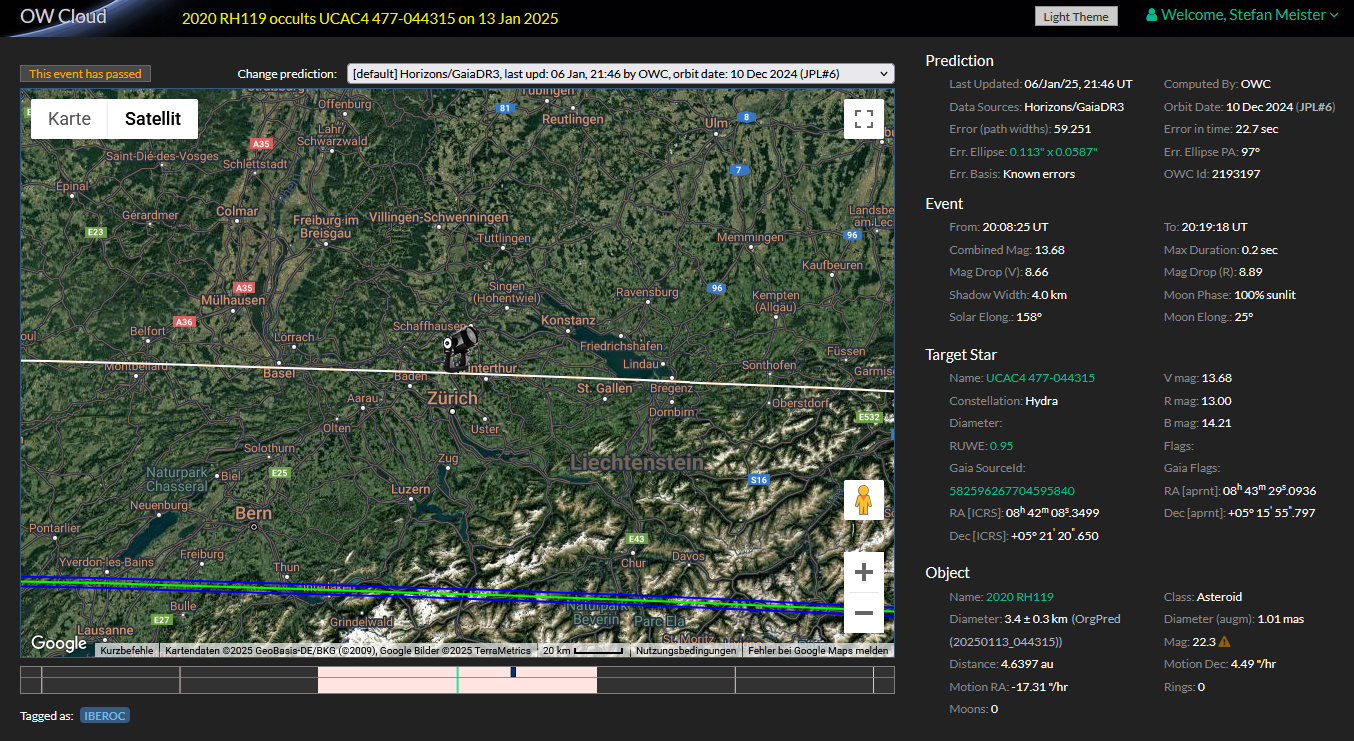
Task: Open the RUWE 0.95 value link
Action: (1000, 445)
